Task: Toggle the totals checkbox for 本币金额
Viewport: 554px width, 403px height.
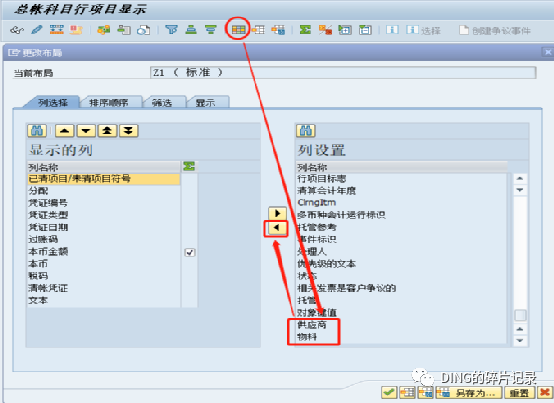Action: pos(190,252)
